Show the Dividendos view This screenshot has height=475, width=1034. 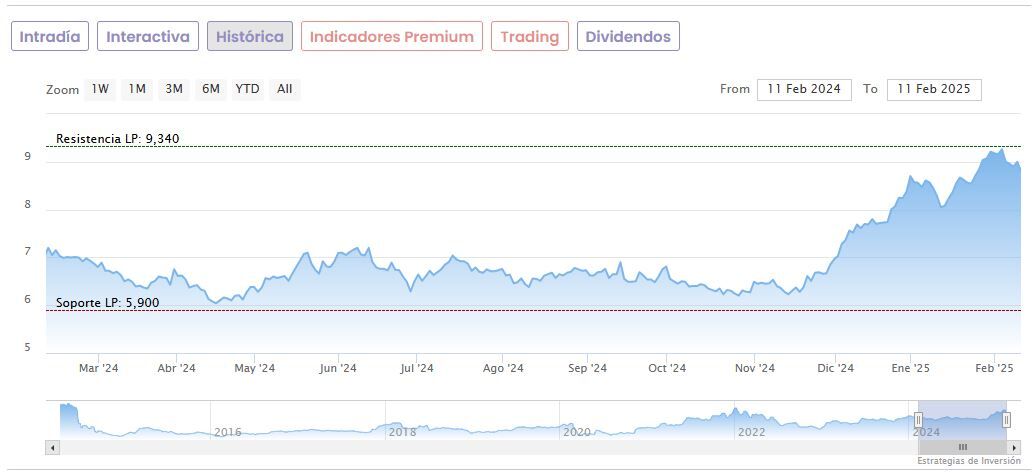click(x=628, y=37)
